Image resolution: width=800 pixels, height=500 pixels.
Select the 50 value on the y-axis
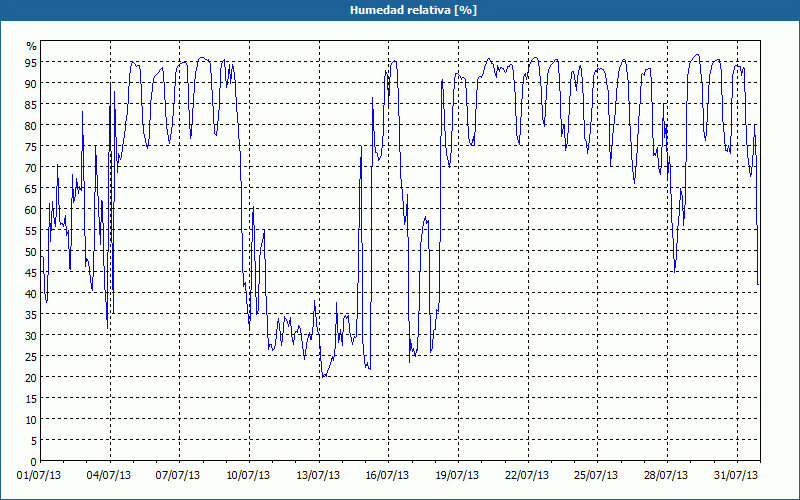click(31, 252)
